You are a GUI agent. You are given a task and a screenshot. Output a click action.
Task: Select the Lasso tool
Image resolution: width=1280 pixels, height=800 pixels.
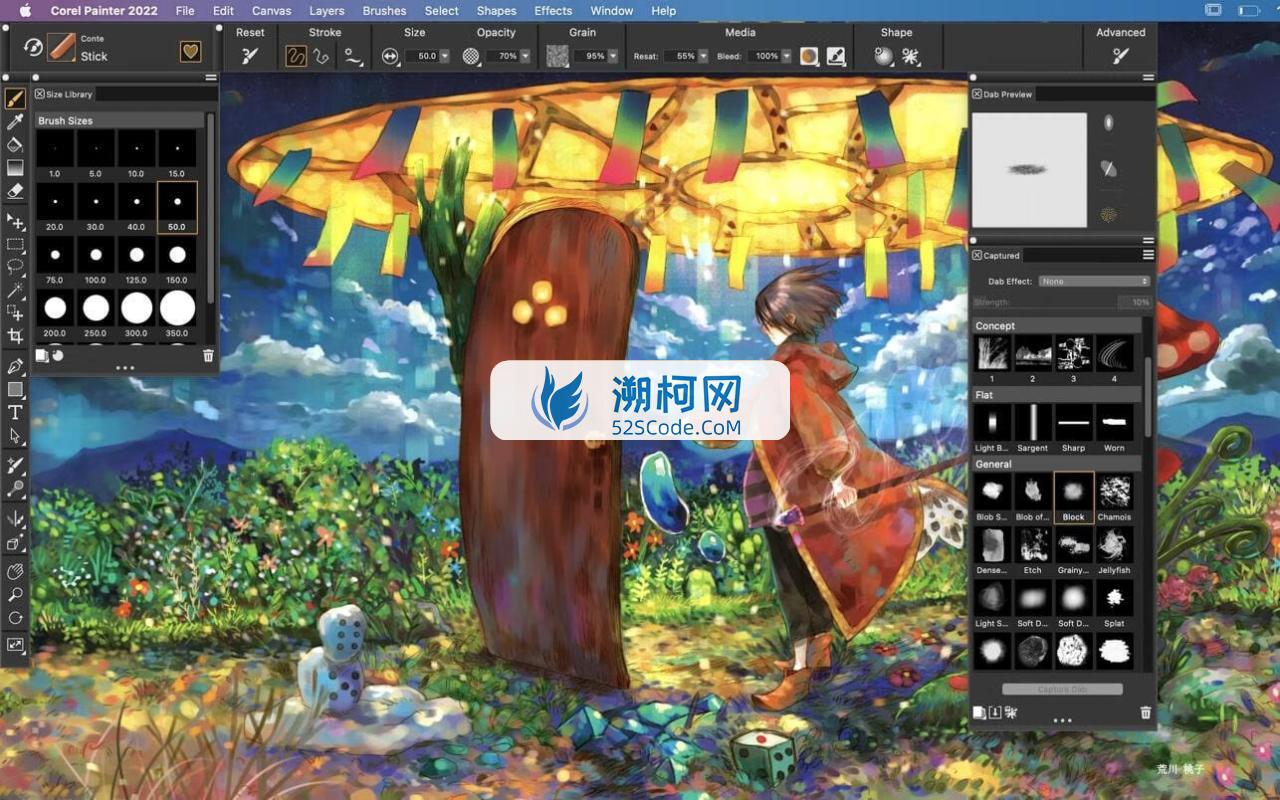tap(15, 267)
